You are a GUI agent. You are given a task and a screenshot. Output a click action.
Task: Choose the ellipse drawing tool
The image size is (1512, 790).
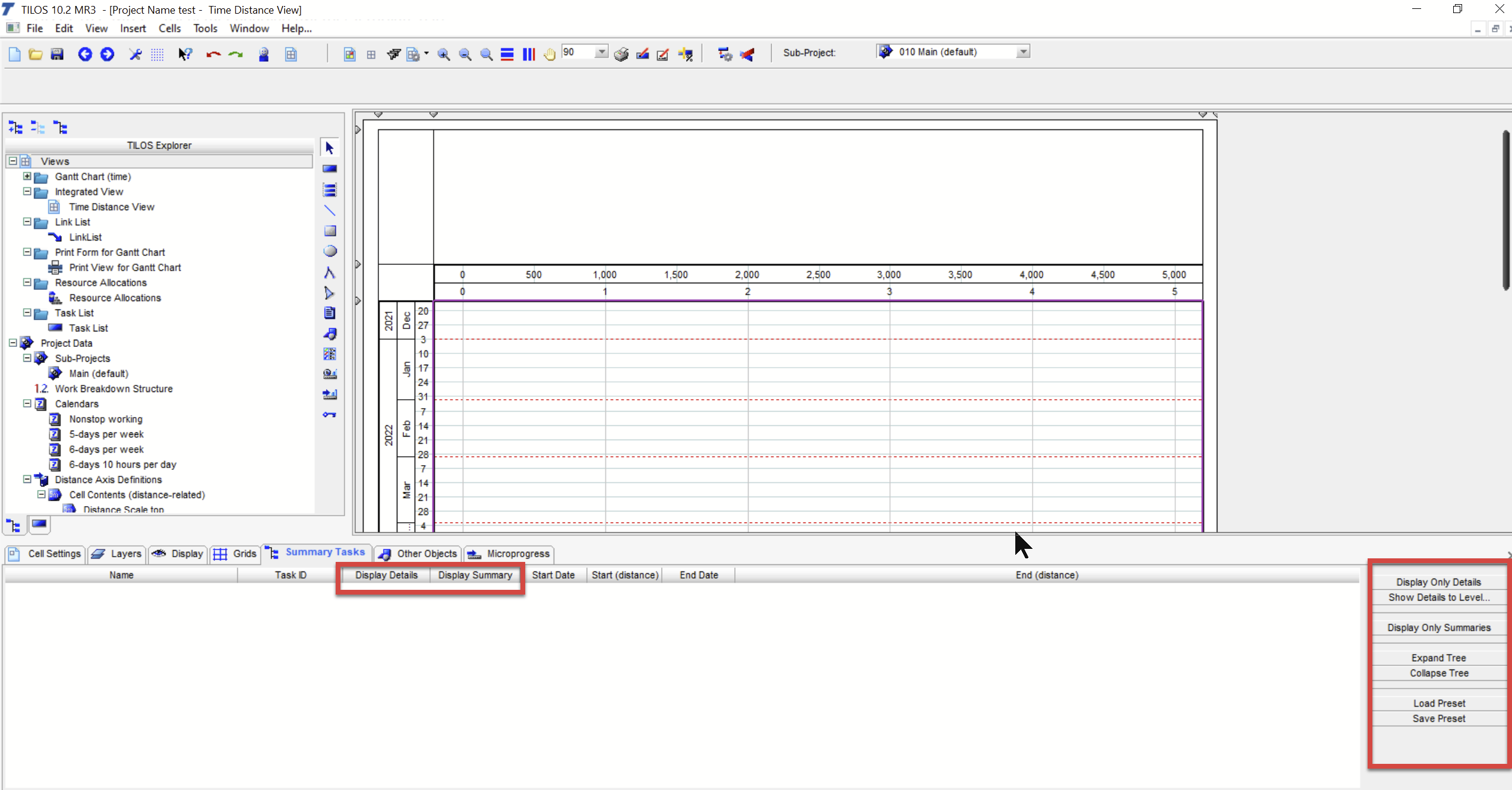(329, 251)
